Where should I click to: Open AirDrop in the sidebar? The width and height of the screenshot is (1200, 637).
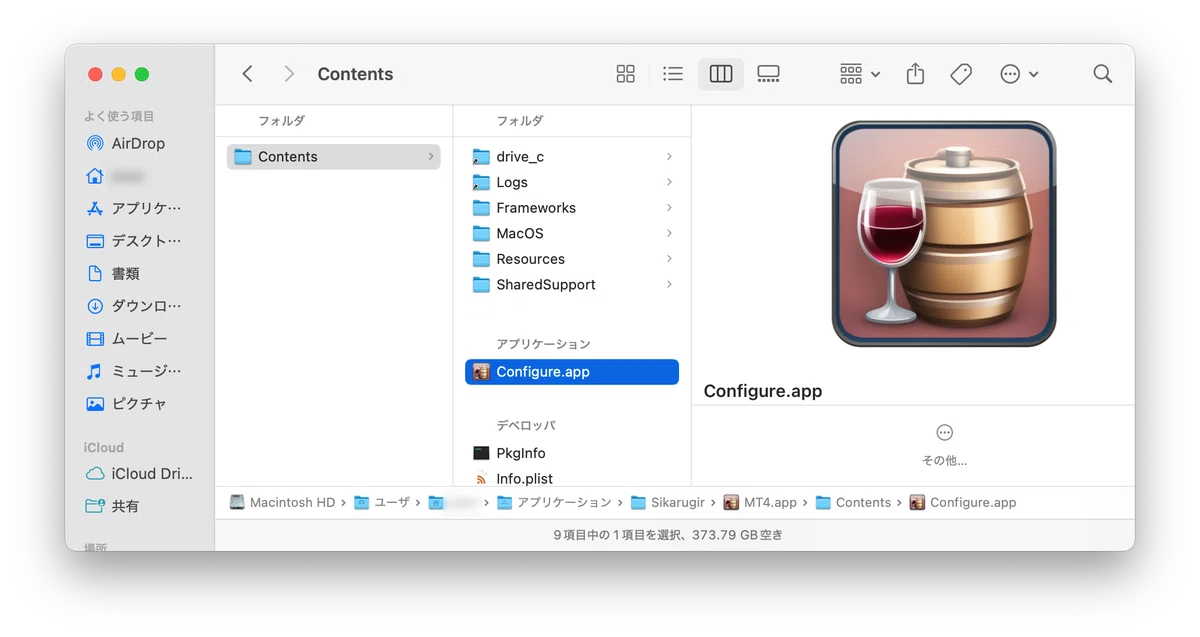pyautogui.click(x=139, y=144)
